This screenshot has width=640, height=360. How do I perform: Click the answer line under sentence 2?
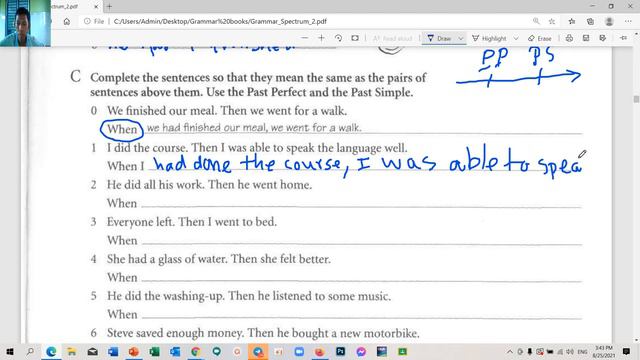point(361,203)
